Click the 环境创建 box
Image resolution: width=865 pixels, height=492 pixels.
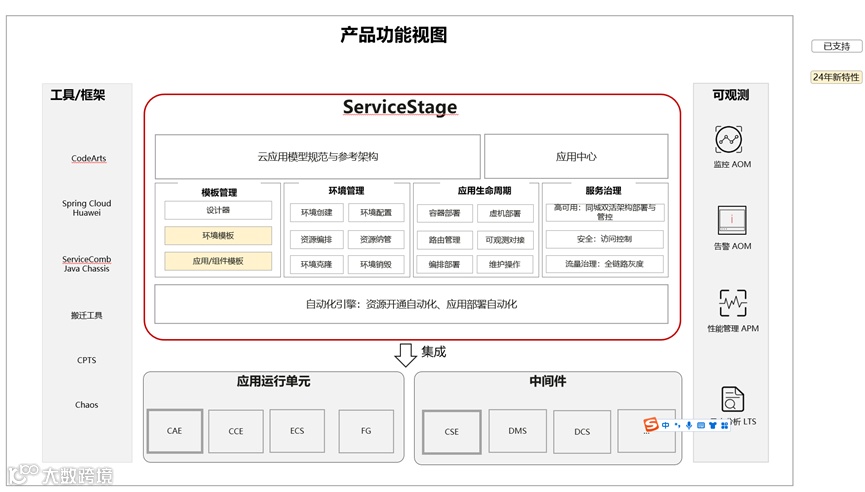[x=317, y=212]
